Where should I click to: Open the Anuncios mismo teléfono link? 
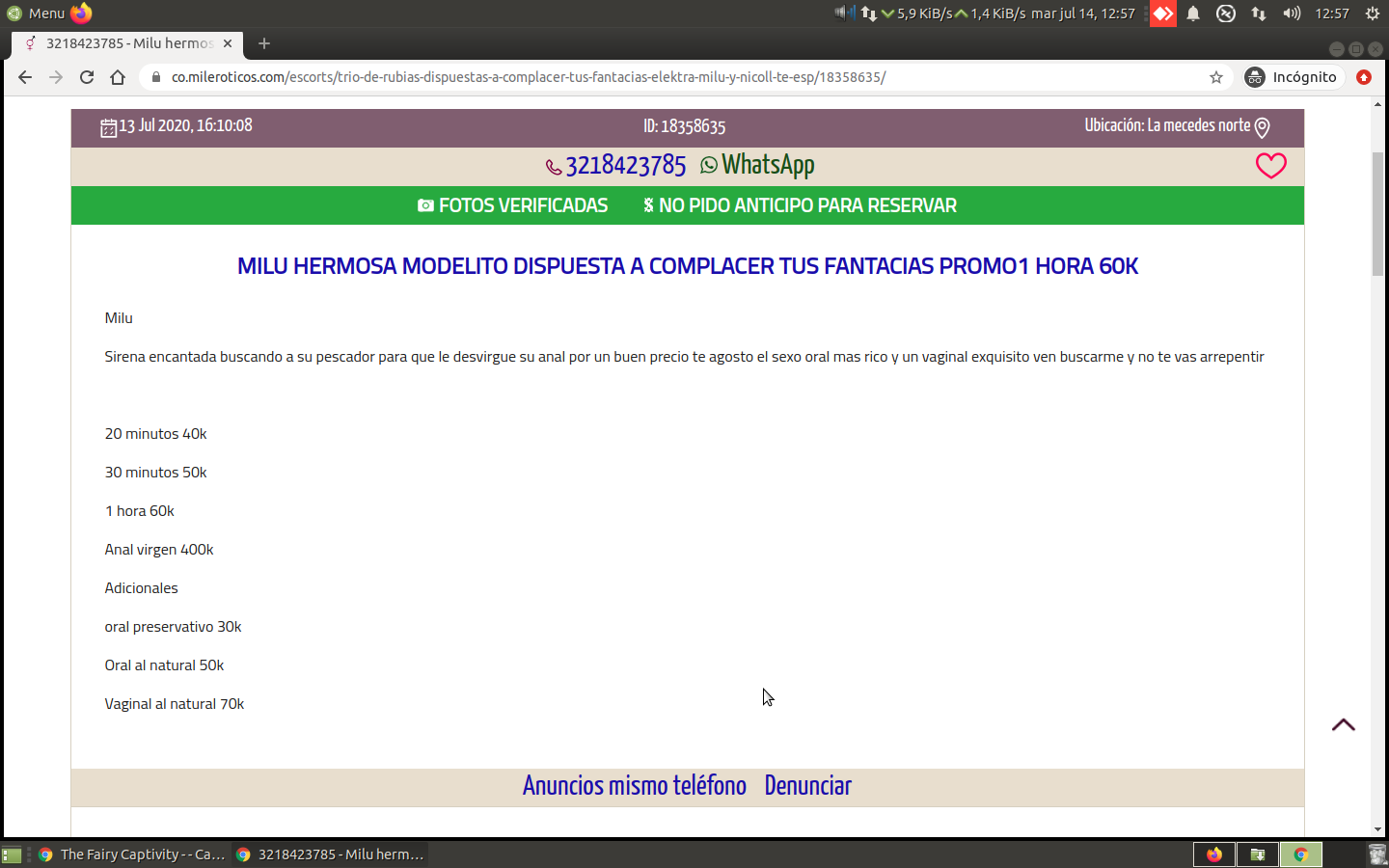pyautogui.click(x=634, y=786)
